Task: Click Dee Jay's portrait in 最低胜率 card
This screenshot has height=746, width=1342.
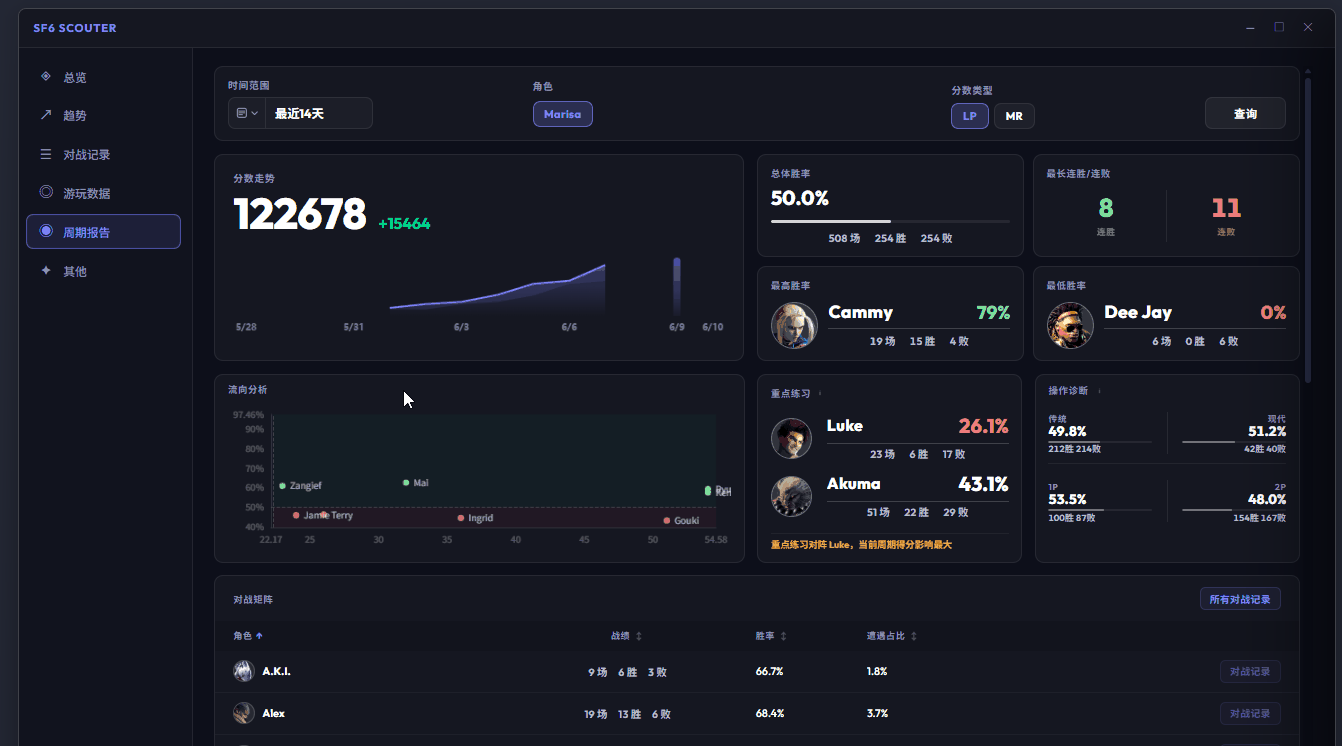Action: pos(1070,326)
